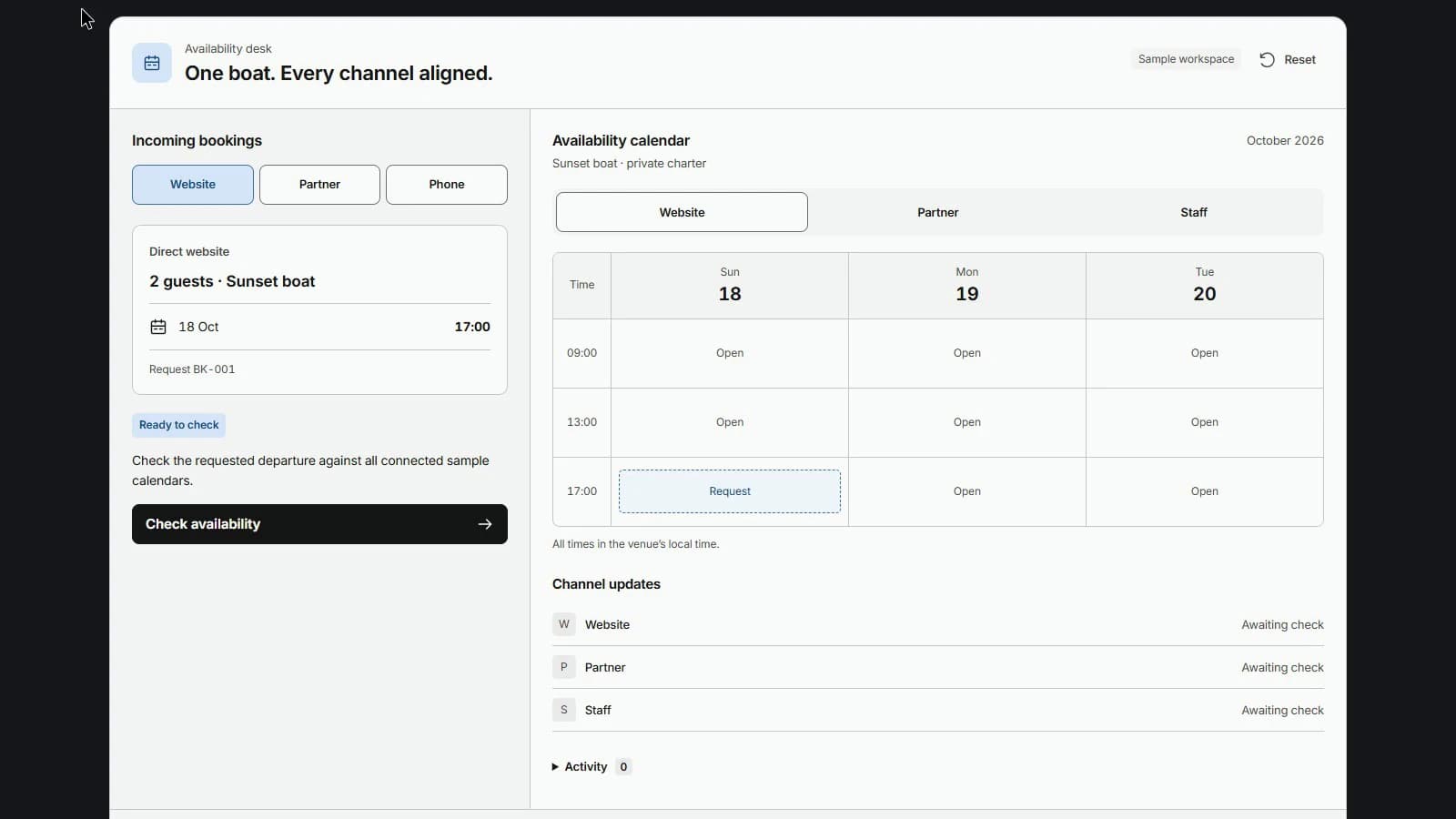
Task: Click Staff row Awaiting check status
Action: [x=1282, y=711]
